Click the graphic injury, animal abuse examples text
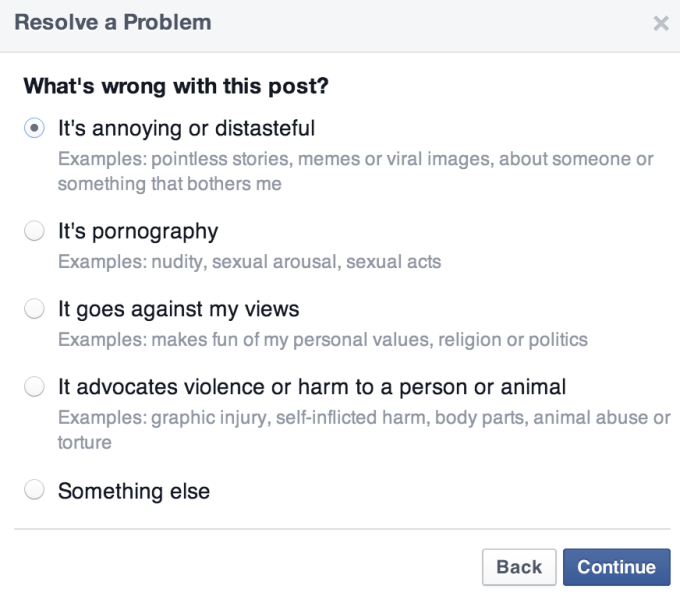 click(x=364, y=417)
